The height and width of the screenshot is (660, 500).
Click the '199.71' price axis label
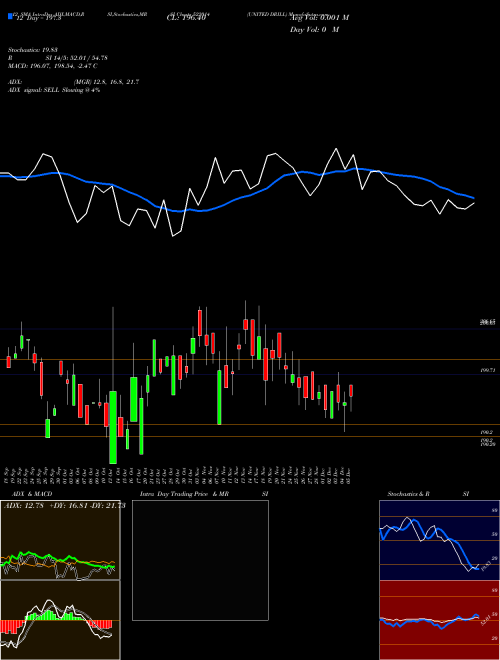[487, 370]
